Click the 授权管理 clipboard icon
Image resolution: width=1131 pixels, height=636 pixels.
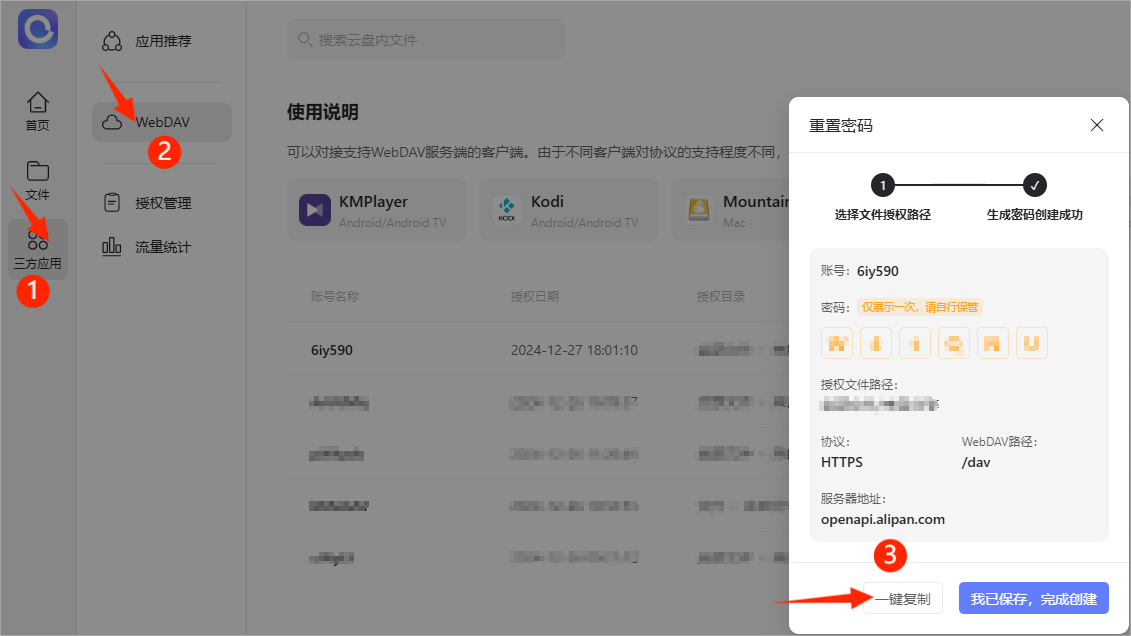point(112,203)
